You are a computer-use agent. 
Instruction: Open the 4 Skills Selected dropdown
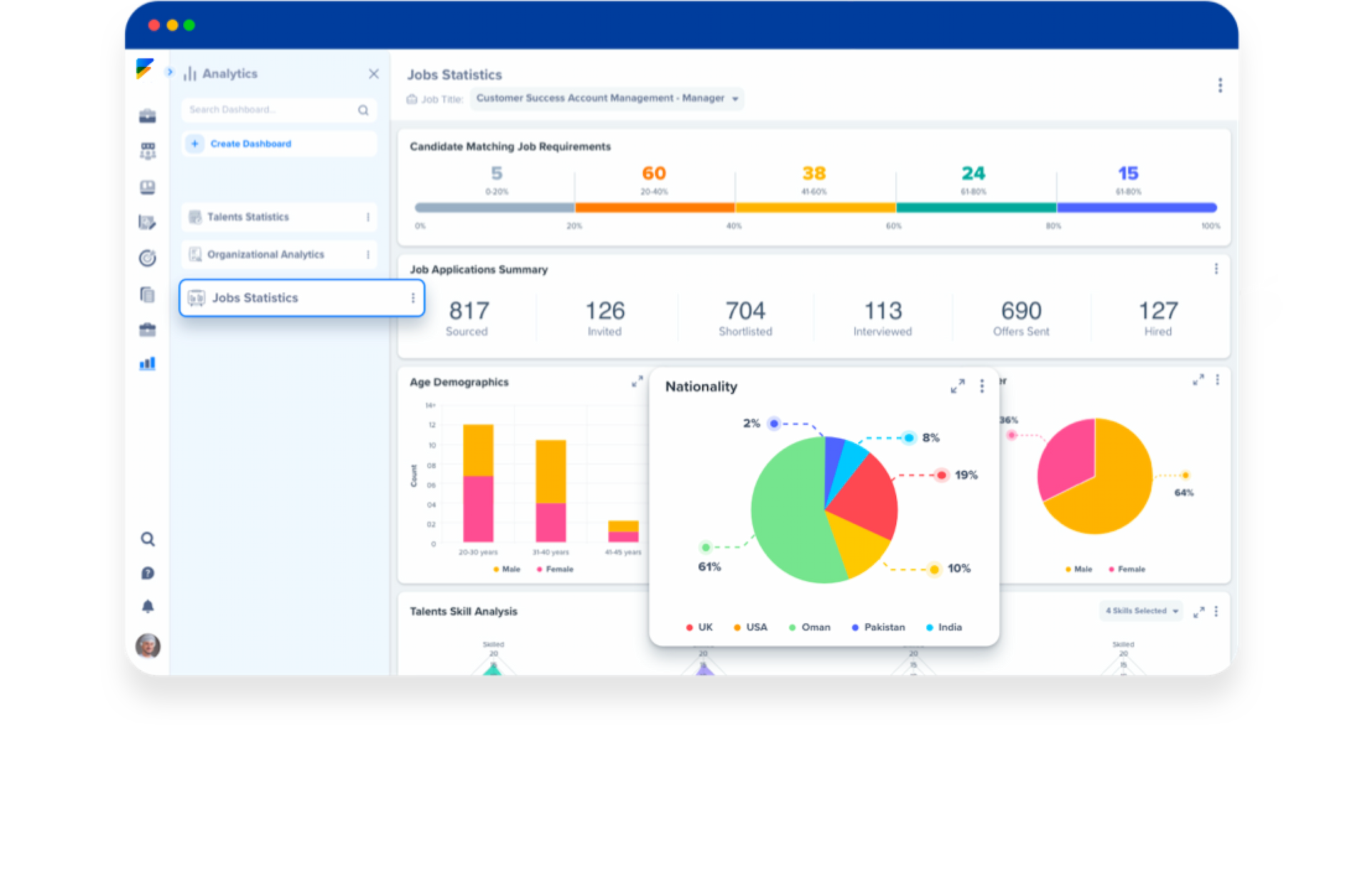(x=1141, y=611)
